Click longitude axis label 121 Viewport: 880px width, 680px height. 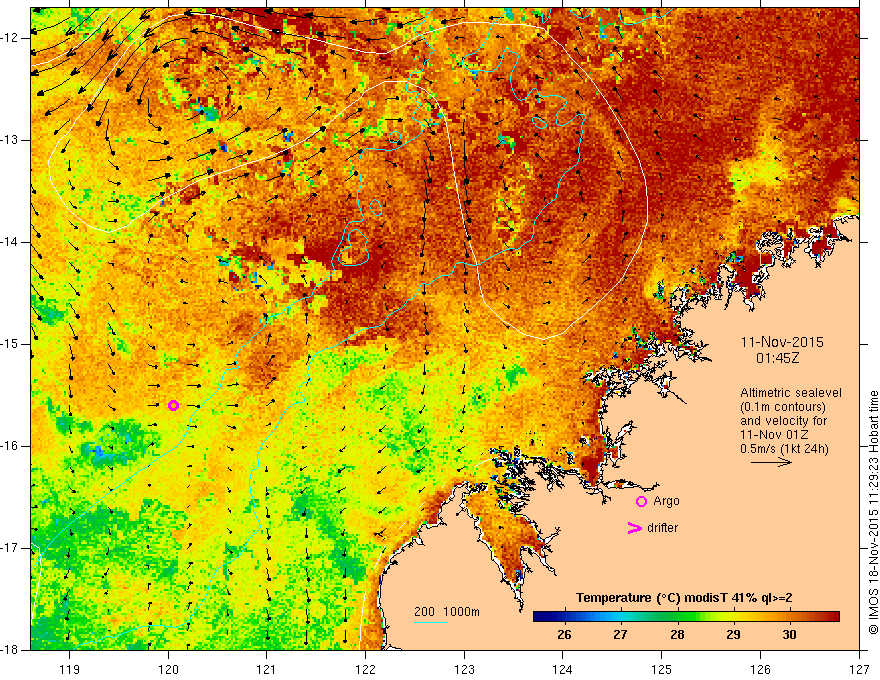[x=267, y=669]
